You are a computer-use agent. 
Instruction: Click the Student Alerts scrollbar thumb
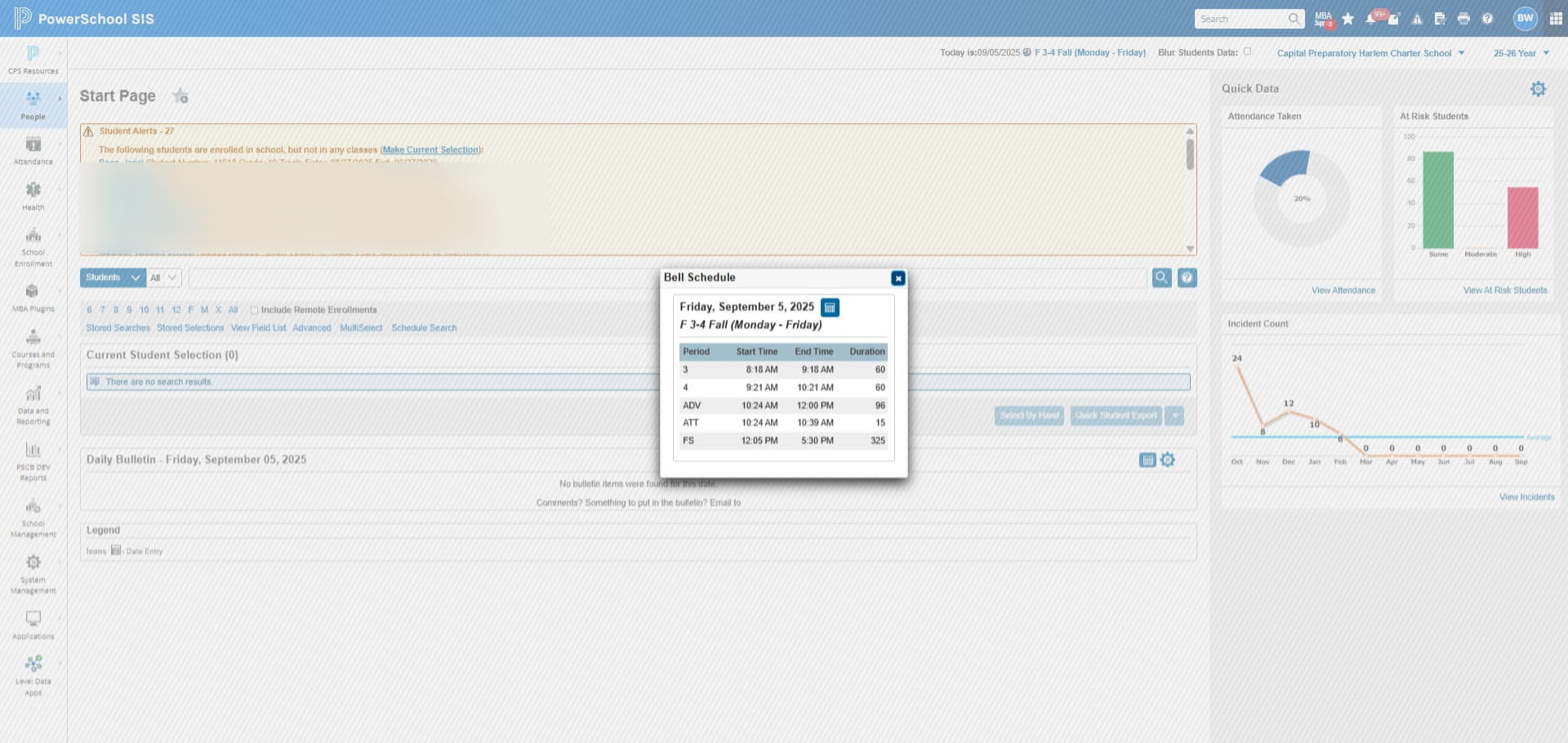click(1190, 154)
